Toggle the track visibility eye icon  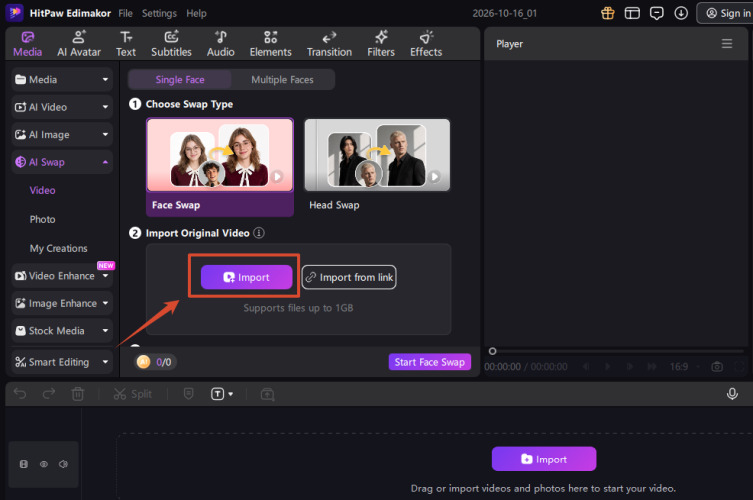[x=44, y=464]
